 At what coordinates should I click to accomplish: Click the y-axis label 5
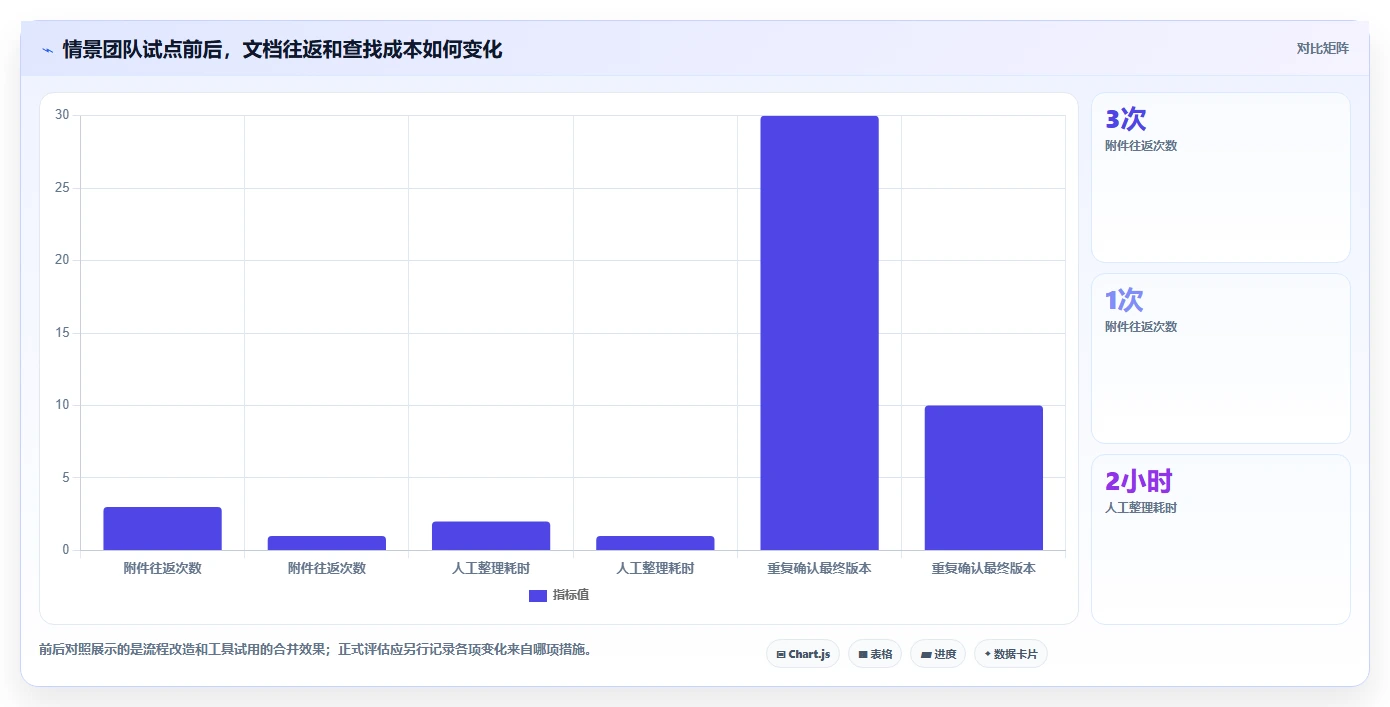point(66,478)
